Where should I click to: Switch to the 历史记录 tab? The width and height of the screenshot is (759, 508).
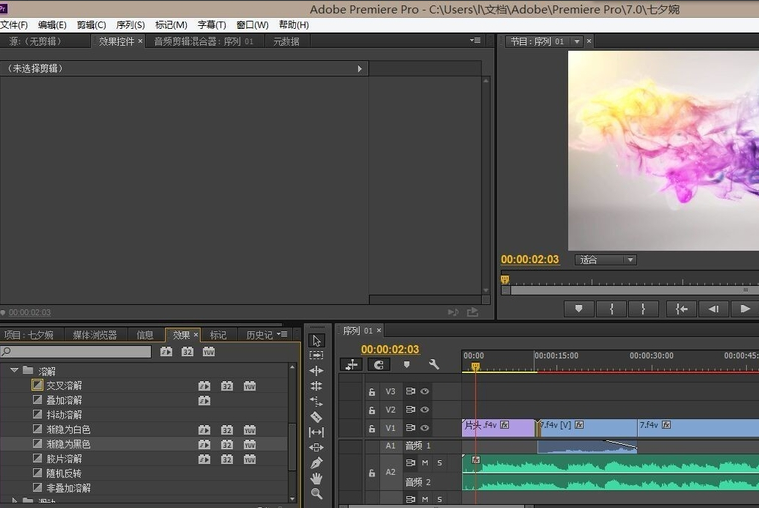coord(259,335)
